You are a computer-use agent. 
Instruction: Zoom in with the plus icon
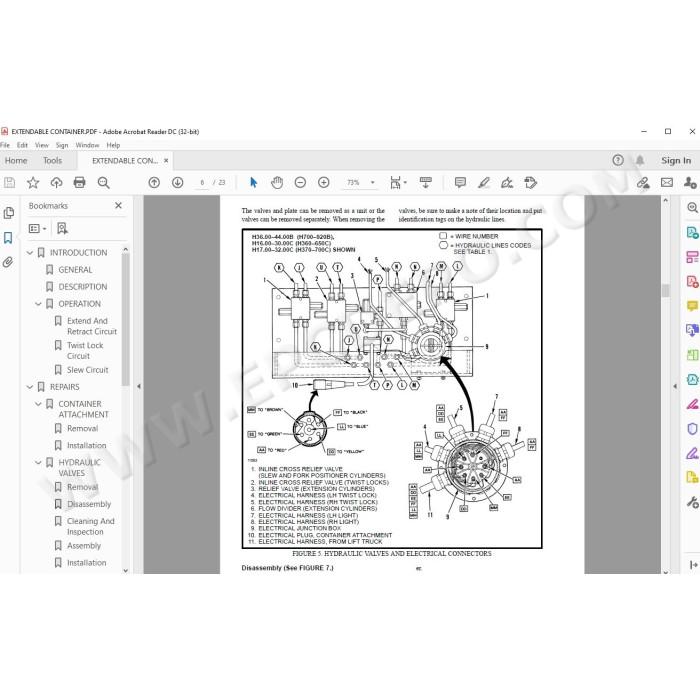pos(324,183)
